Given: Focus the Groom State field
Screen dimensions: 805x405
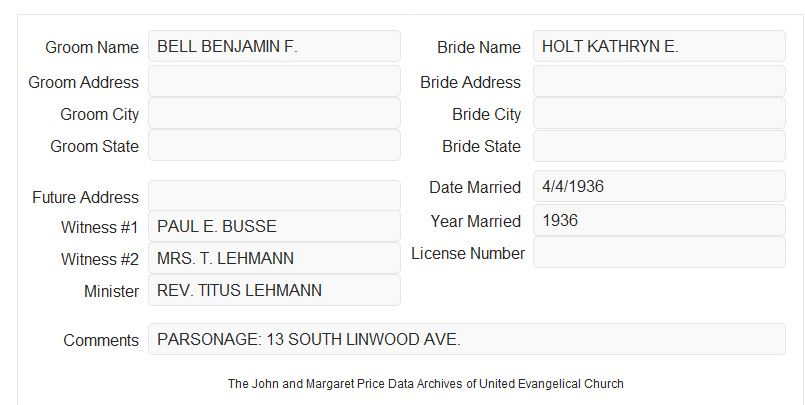Looking at the screenshot, I should click(x=274, y=145).
